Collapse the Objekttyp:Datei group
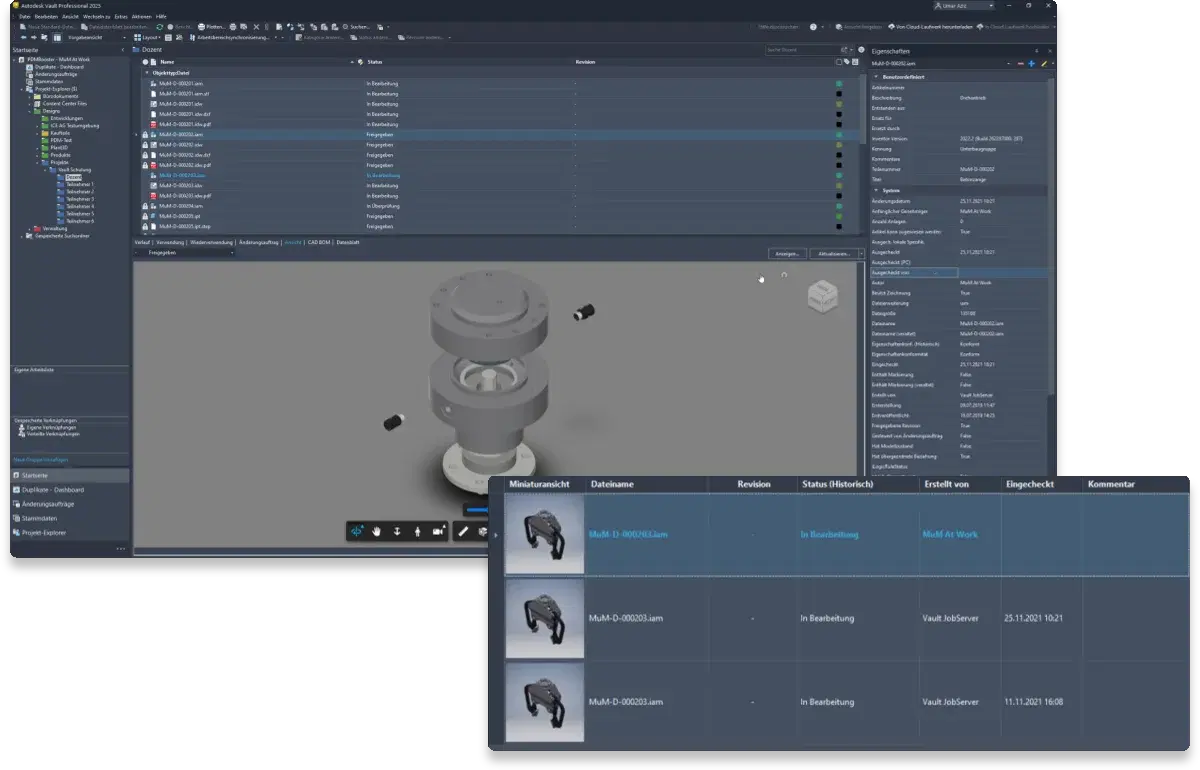 click(146, 73)
